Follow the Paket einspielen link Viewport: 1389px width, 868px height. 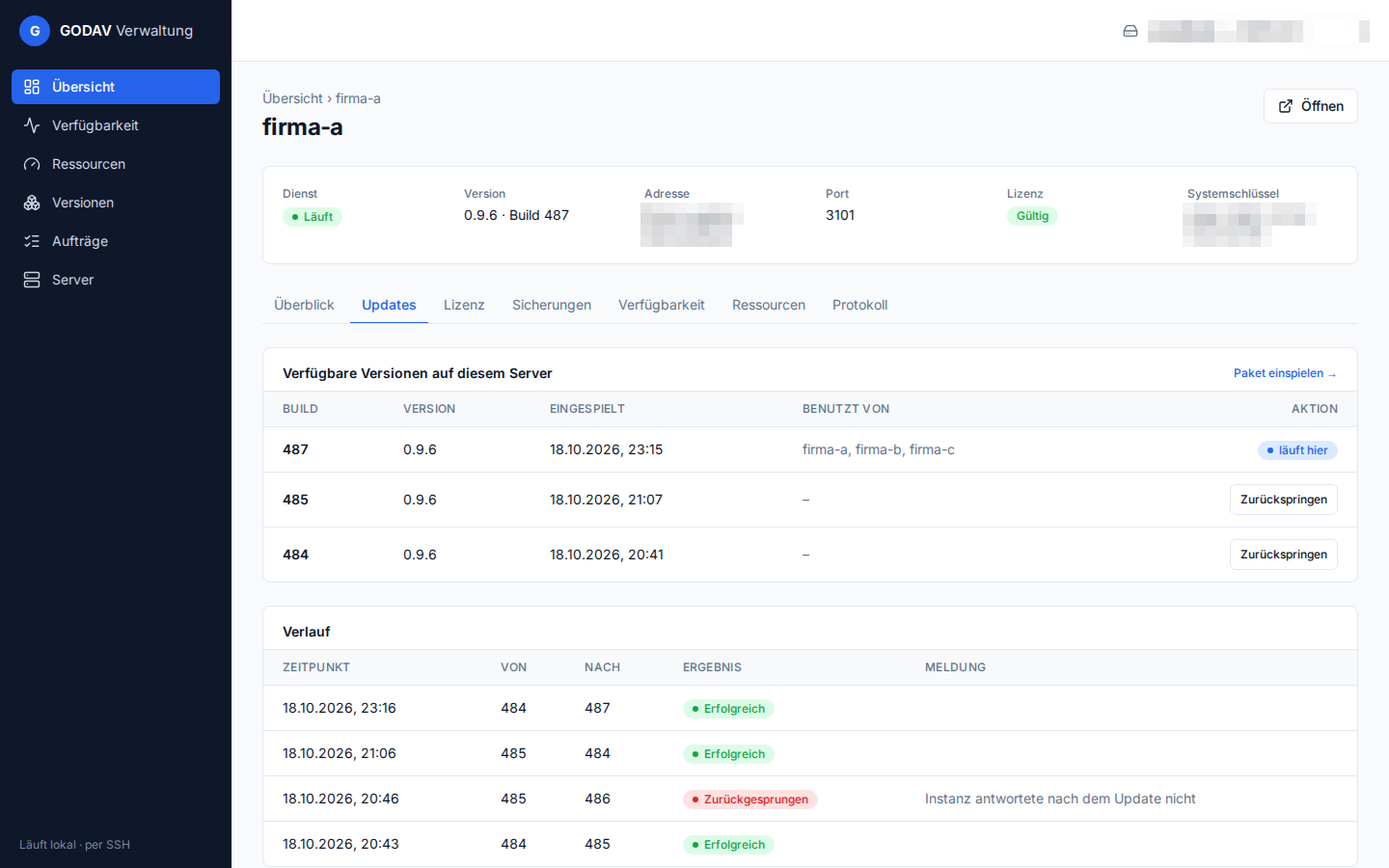click(1285, 373)
